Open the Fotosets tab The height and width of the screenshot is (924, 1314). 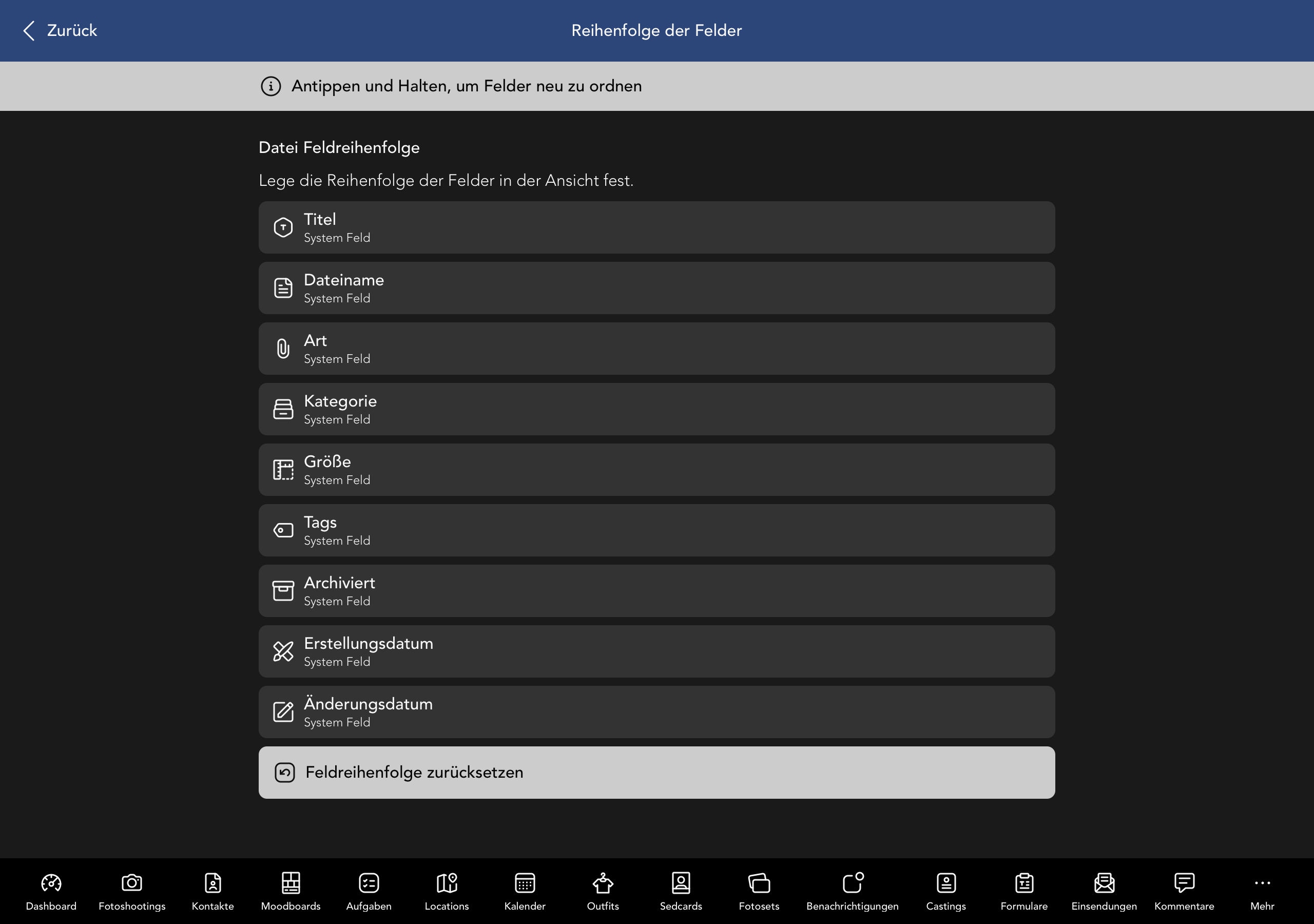759,891
